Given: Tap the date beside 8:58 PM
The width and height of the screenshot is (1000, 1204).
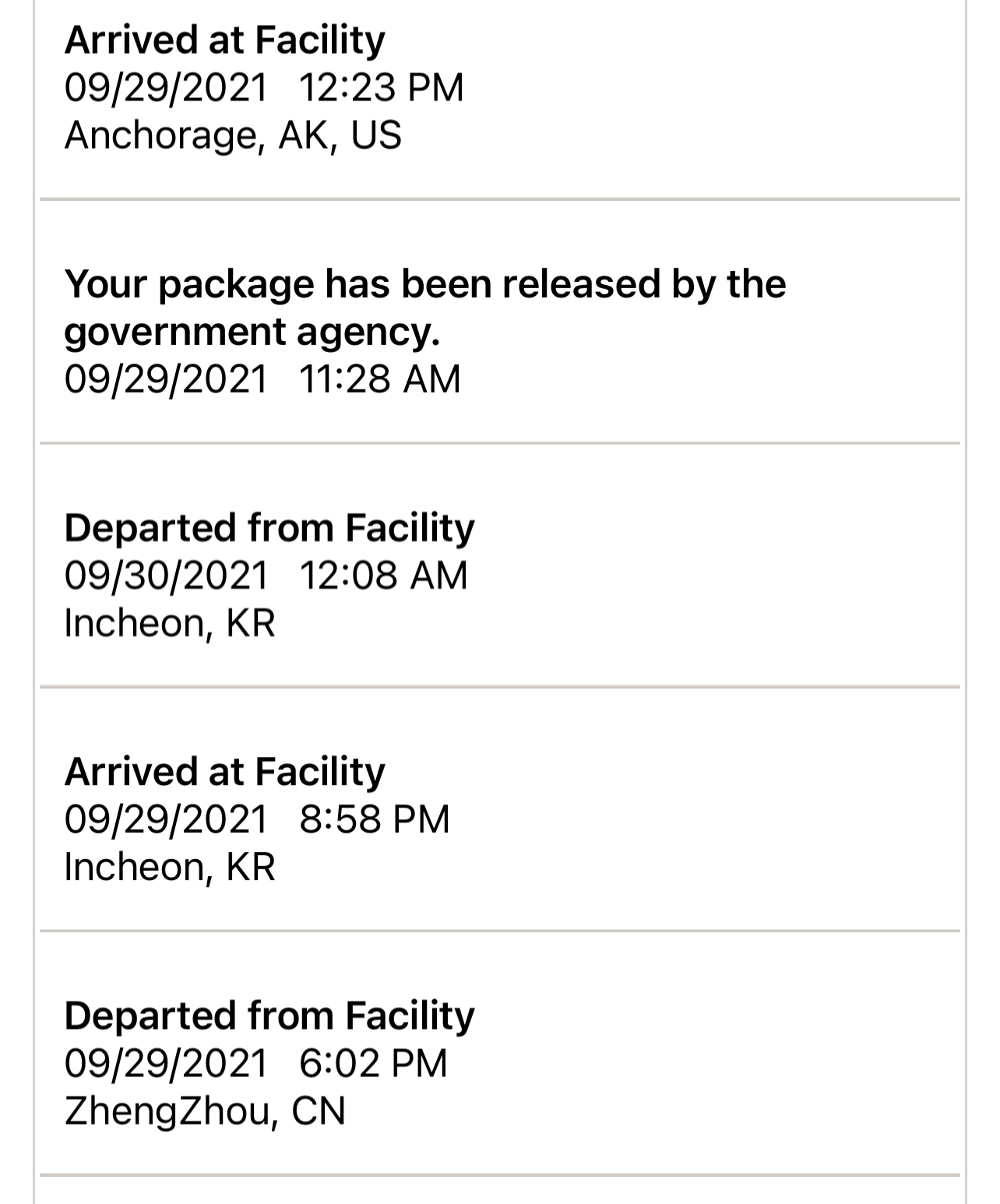Looking at the screenshot, I should pyautogui.click(x=166, y=819).
